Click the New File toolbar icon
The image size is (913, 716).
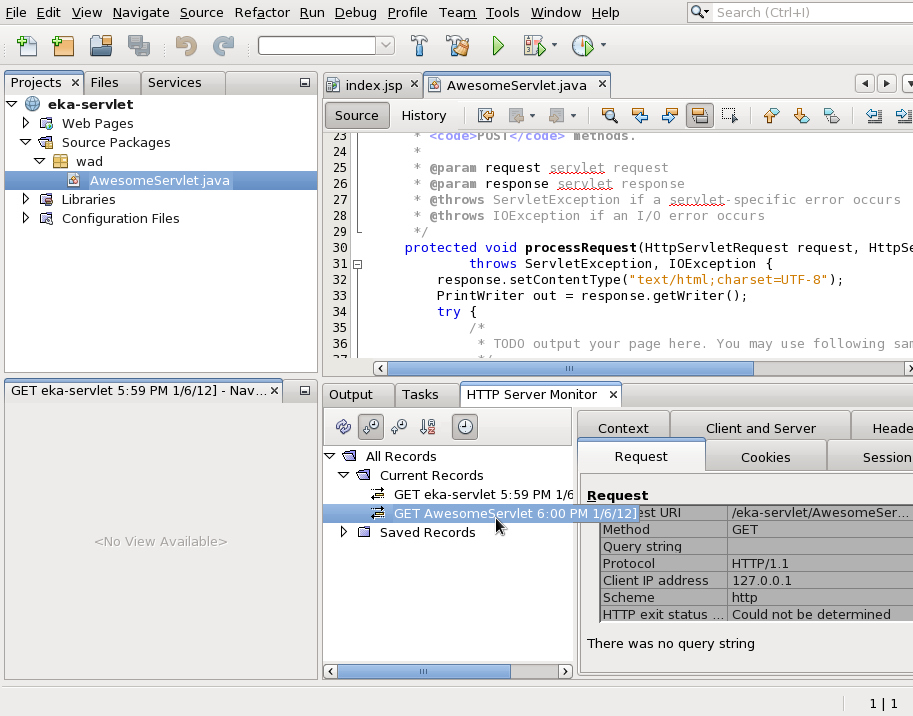(x=26, y=45)
